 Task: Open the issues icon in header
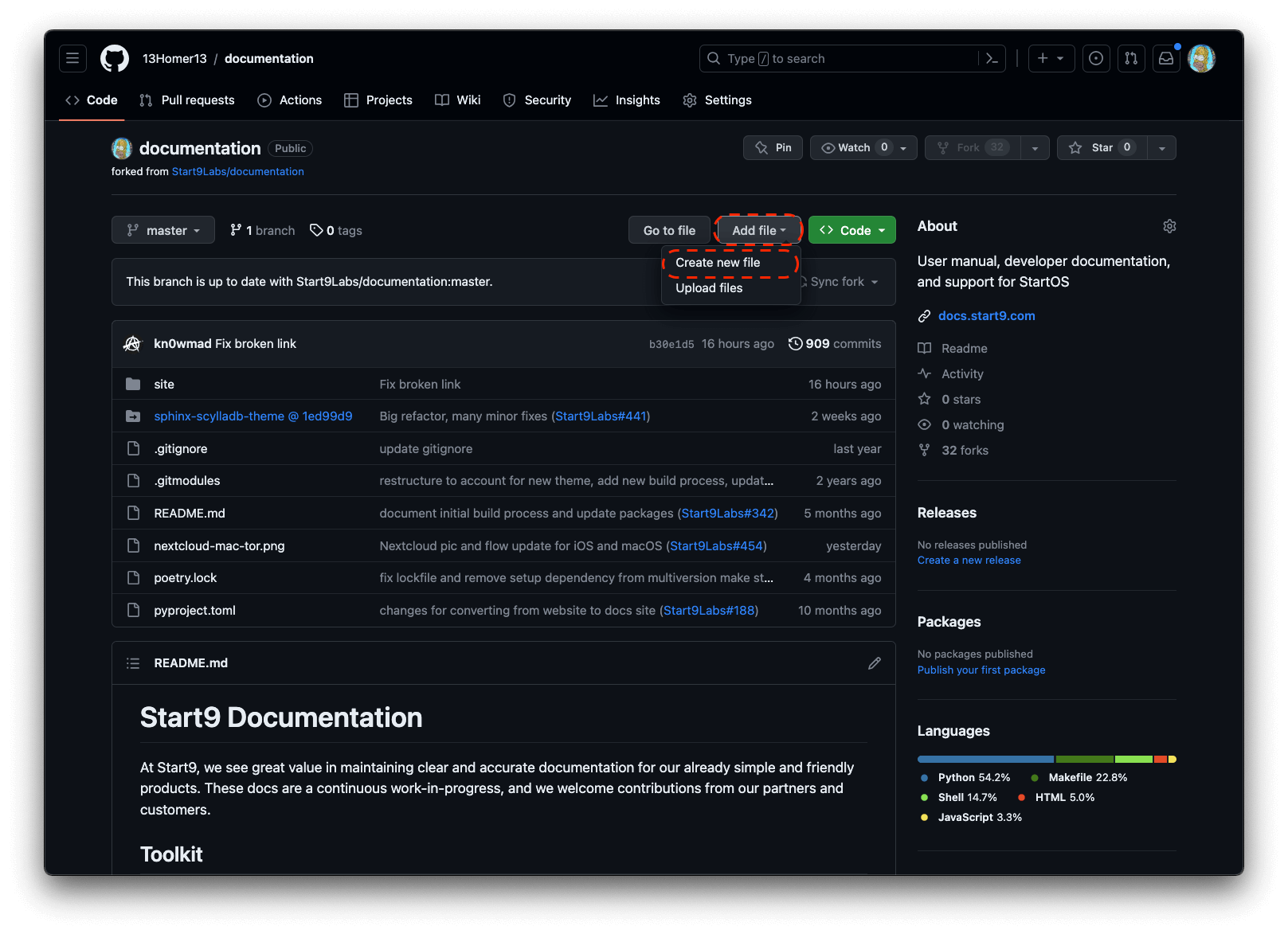point(1096,58)
